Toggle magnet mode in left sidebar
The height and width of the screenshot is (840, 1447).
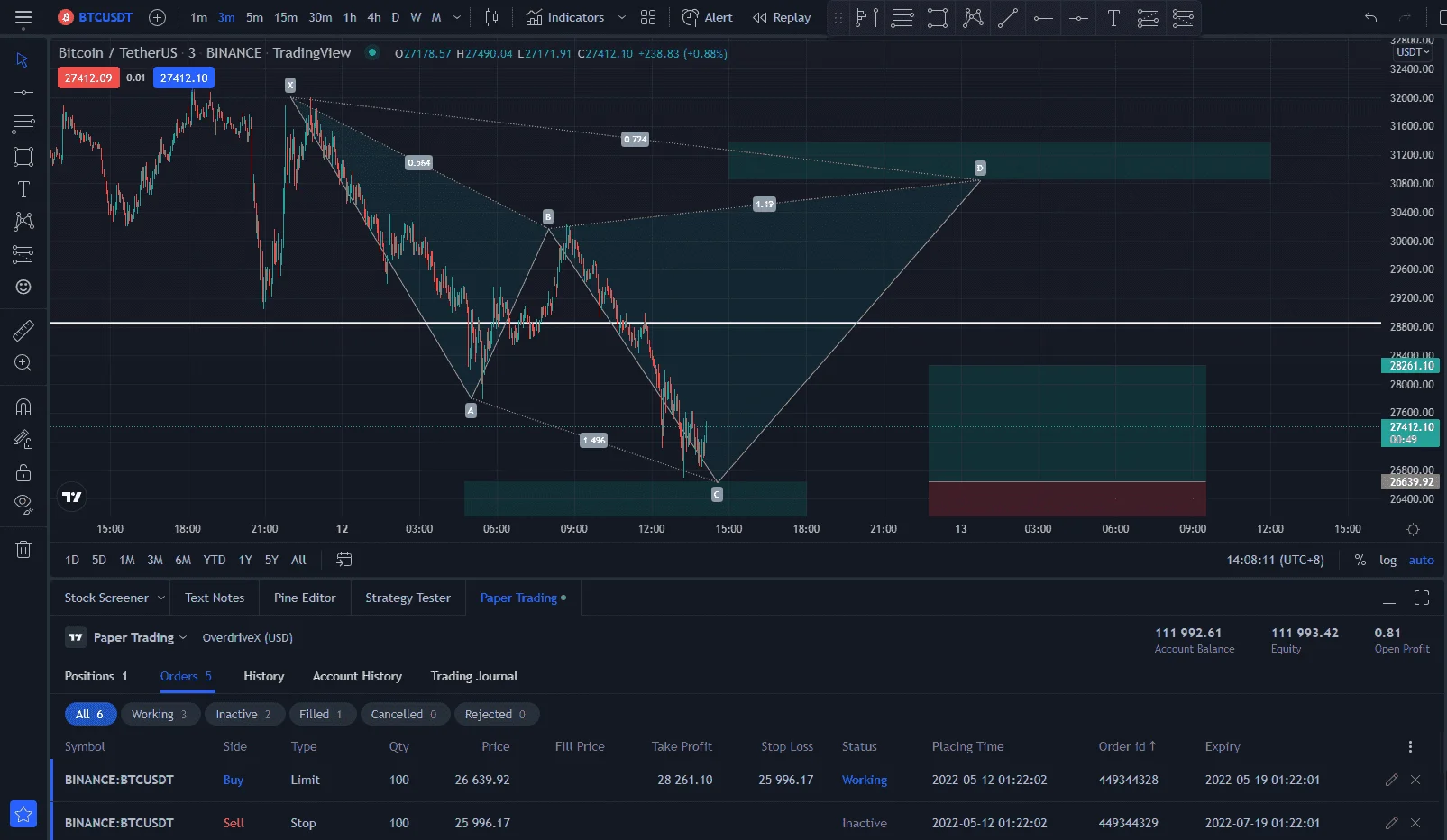coord(23,407)
